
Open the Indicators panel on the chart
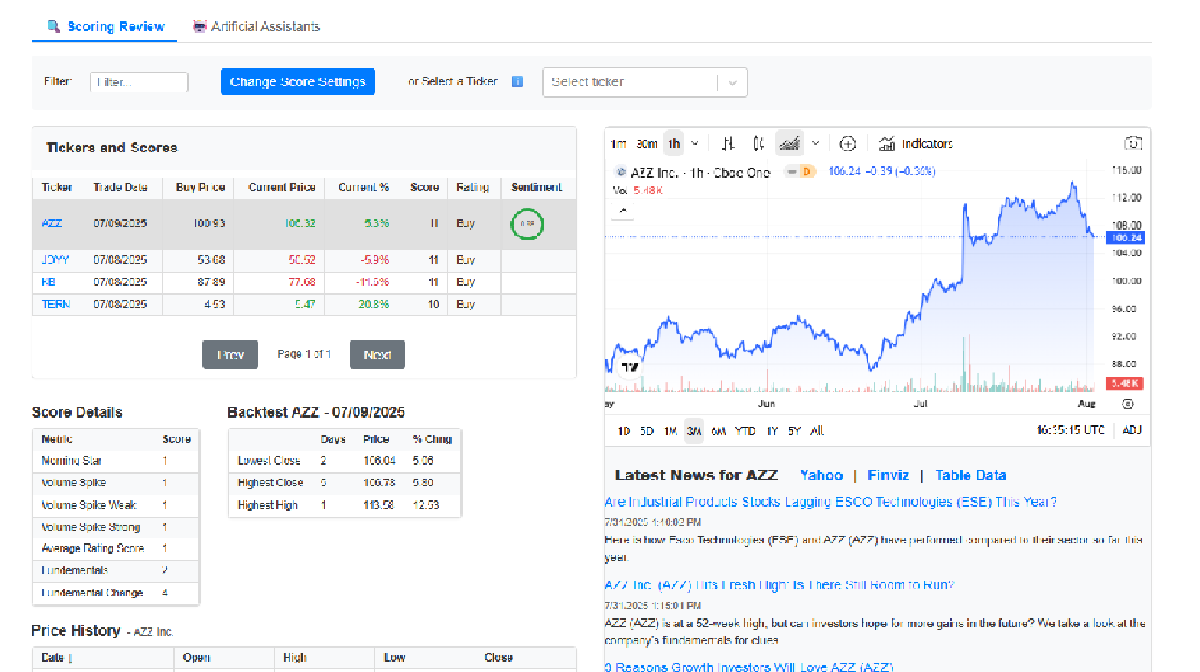tap(914, 143)
